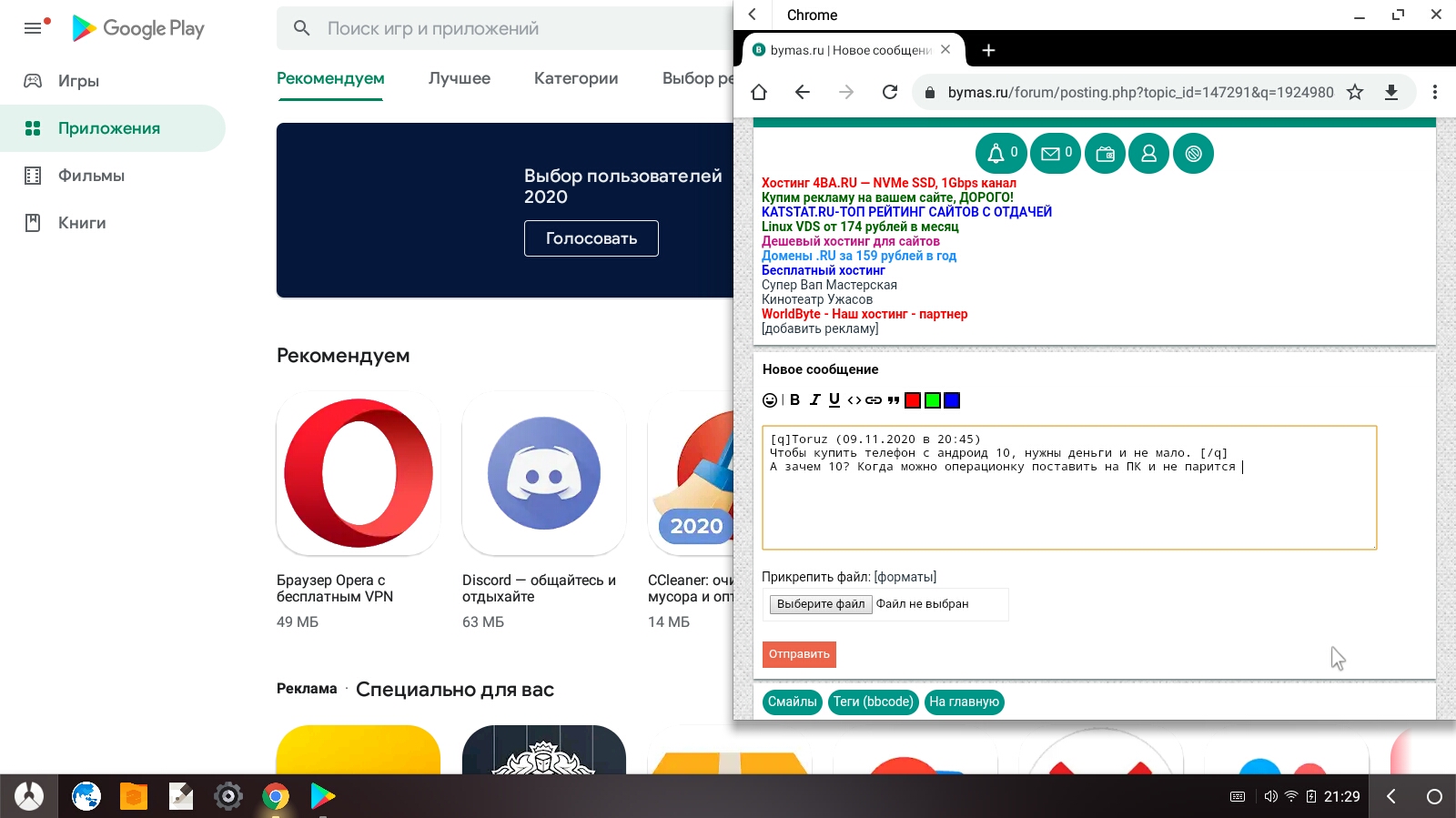Screen dimensions: 1456x818
Task: Apply italic formatting in the message editor
Action: tap(814, 399)
